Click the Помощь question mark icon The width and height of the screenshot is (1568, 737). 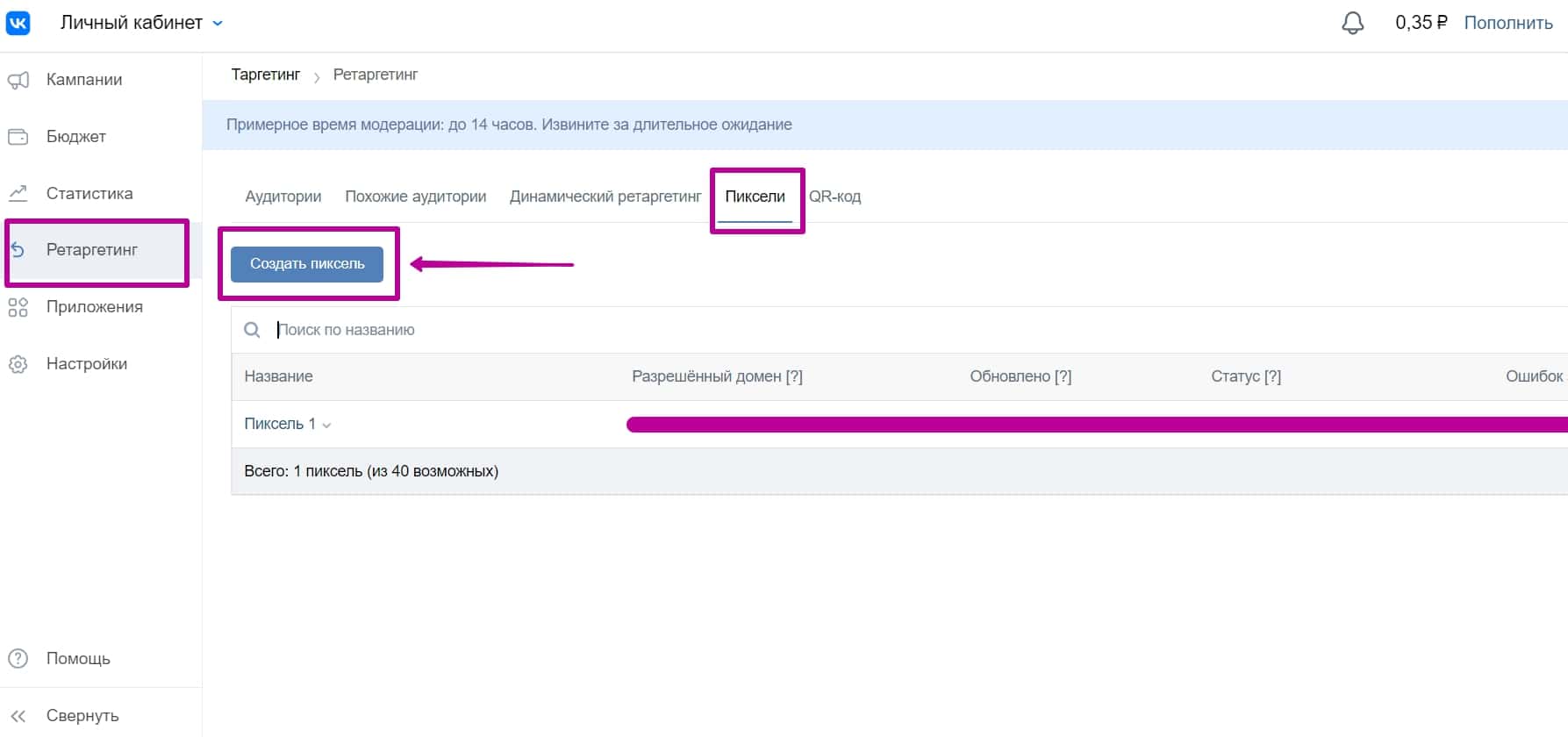click(18, 659)
